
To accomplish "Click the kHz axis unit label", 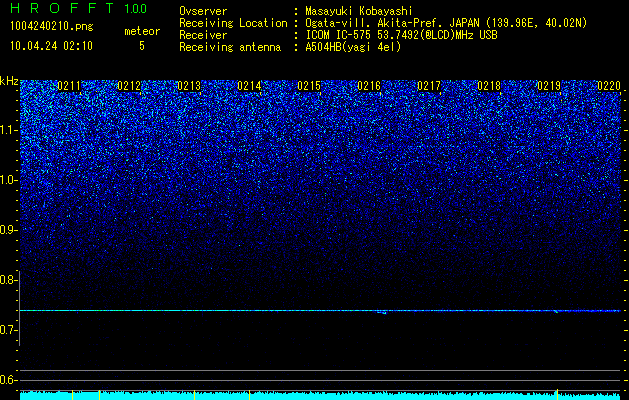I will coord(9,81).
